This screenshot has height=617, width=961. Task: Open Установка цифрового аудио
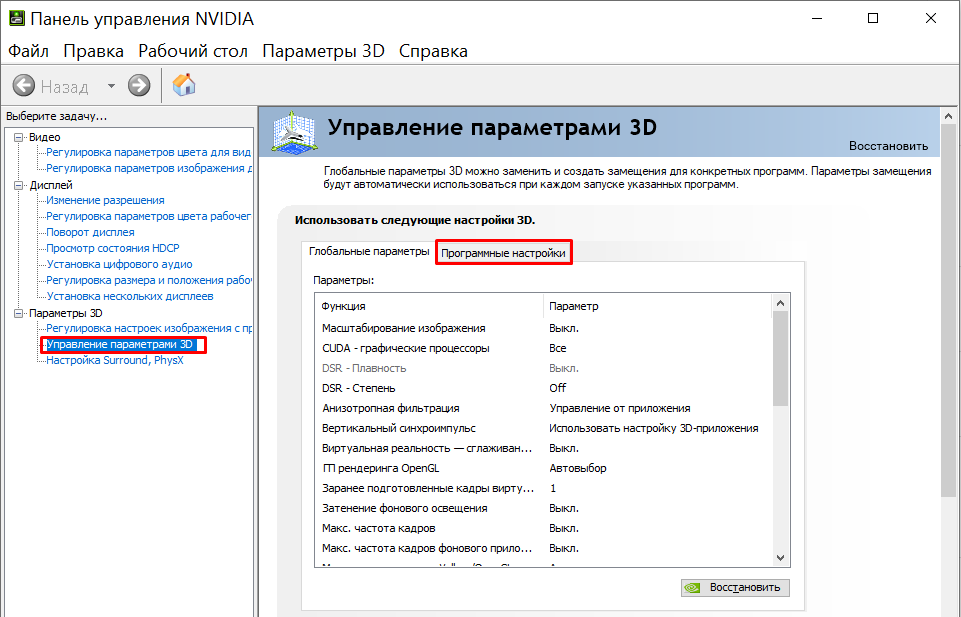[120, 264]
